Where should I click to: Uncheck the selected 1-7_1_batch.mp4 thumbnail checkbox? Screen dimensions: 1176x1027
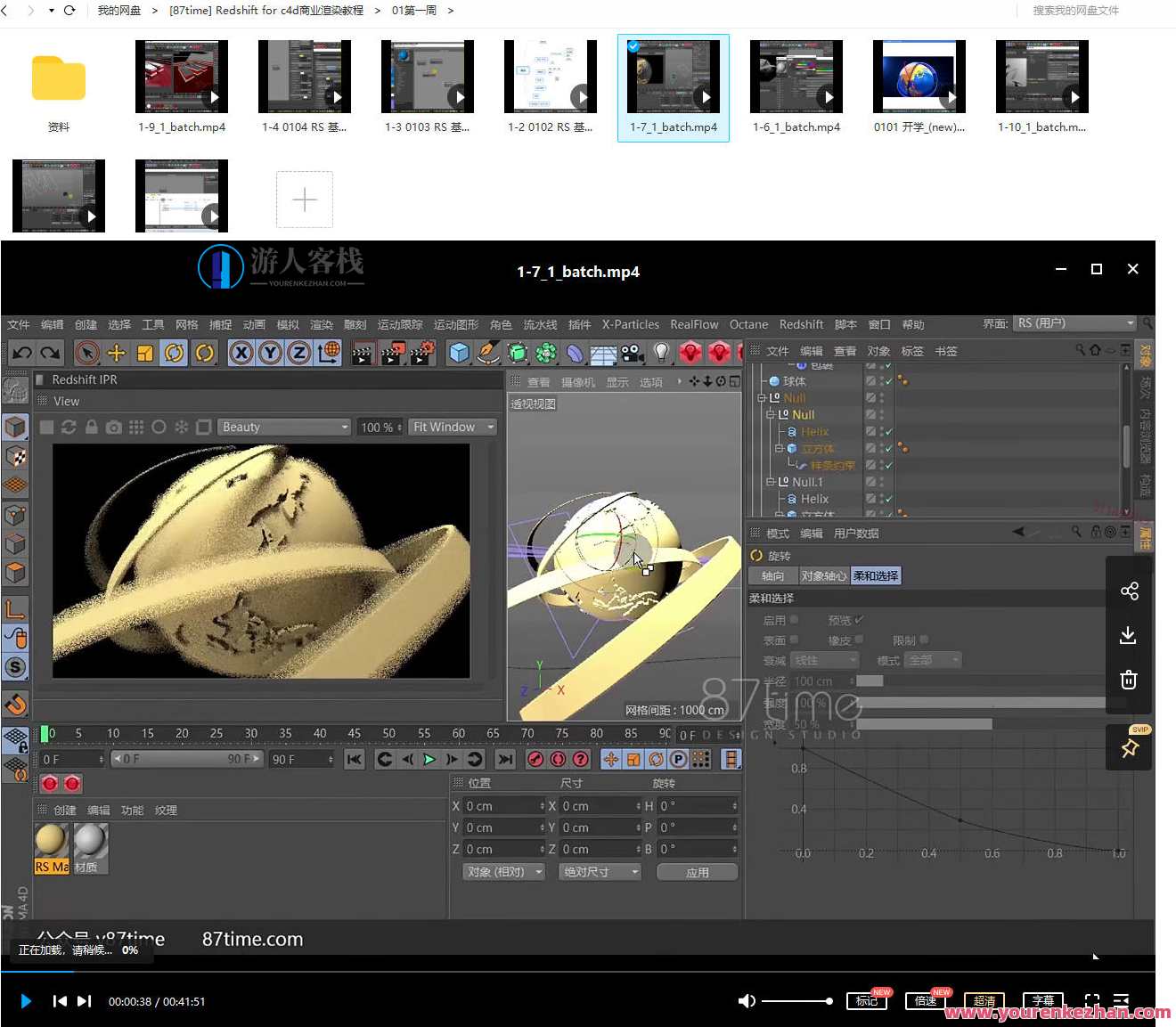[633, 46]
